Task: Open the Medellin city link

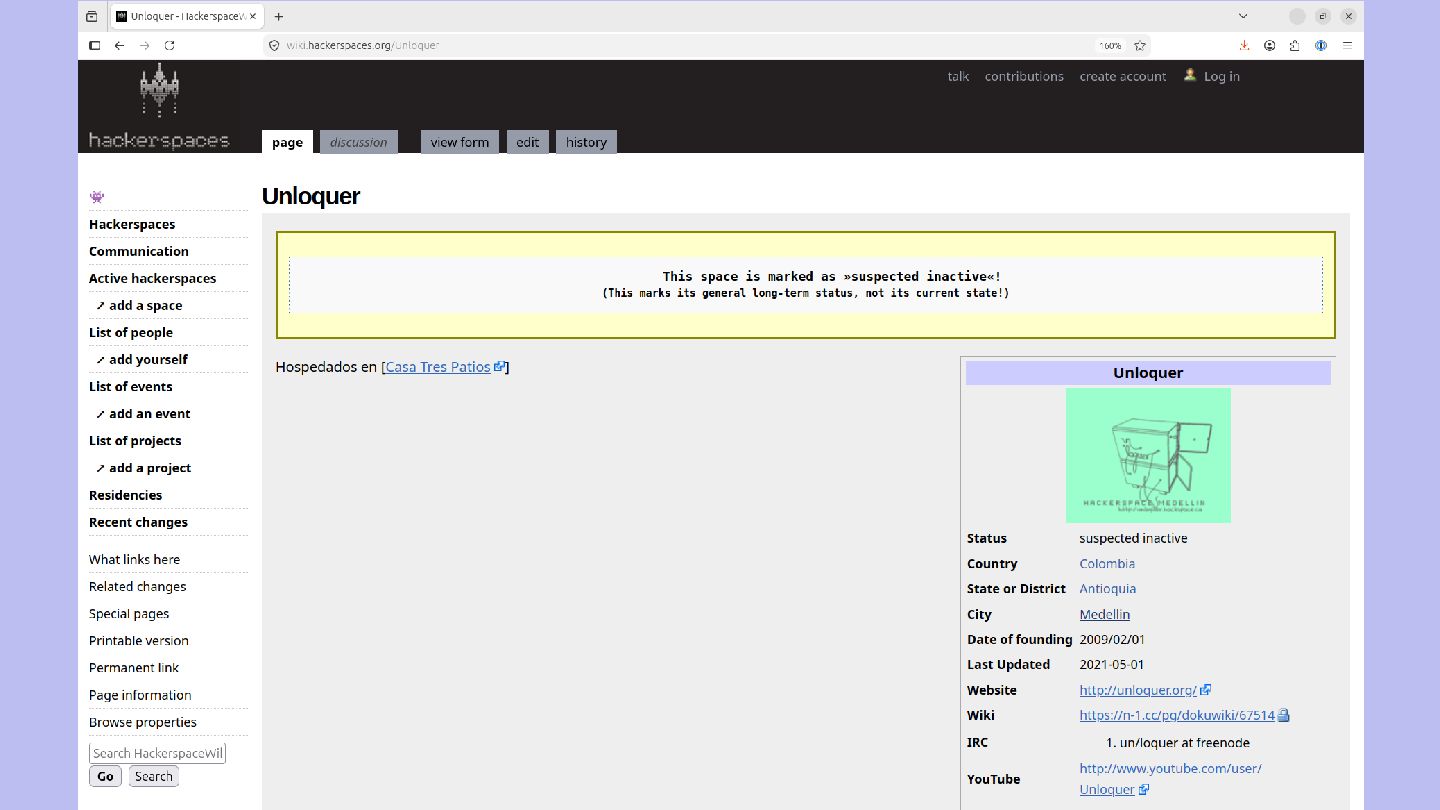Action: click(1105, 615)
